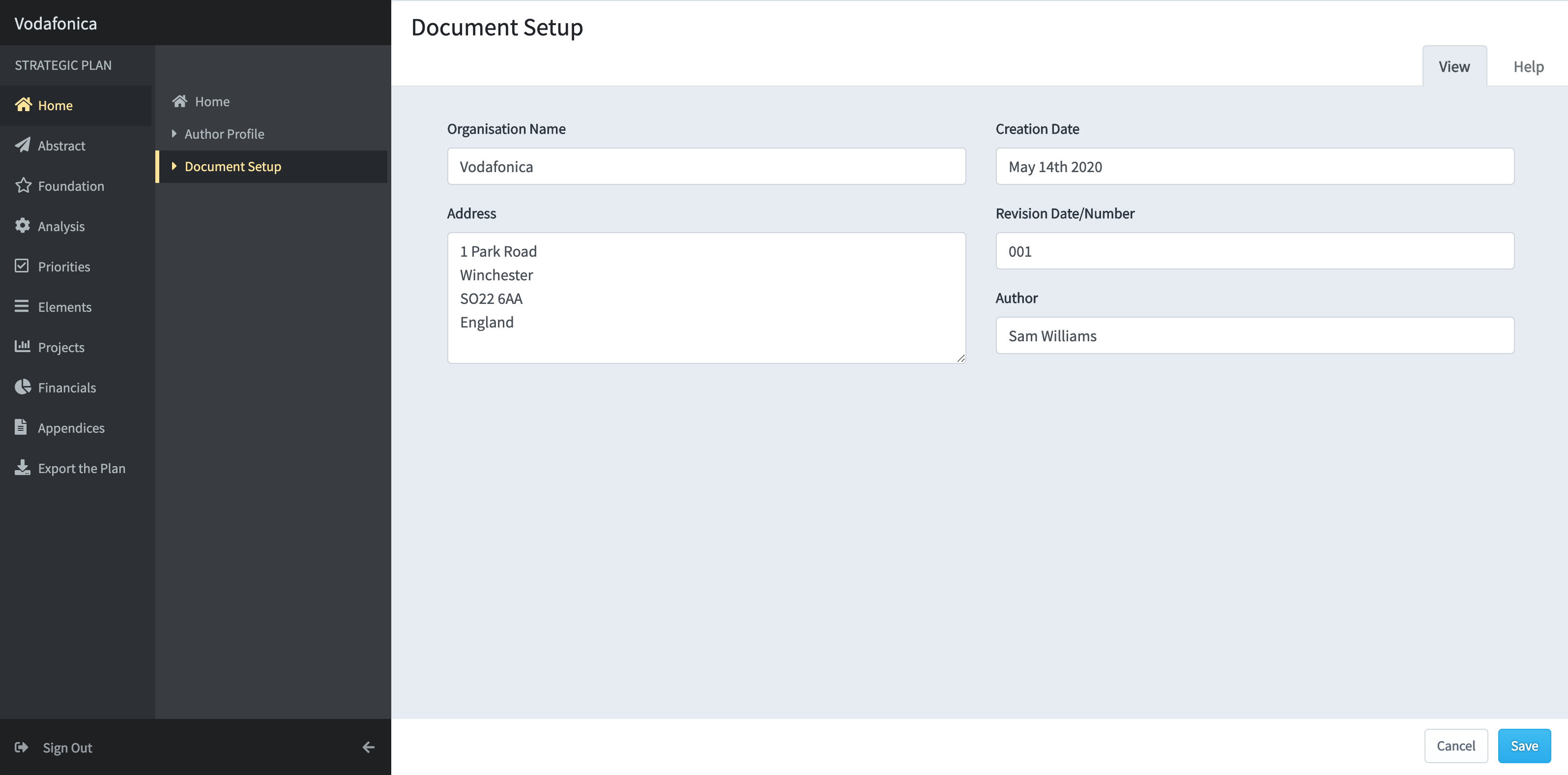Open the Financials section
The image size is (1568, 775).
[x=76, y=387]
